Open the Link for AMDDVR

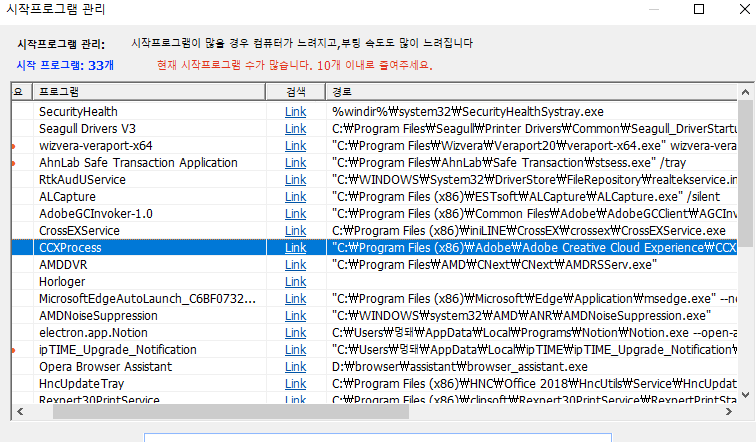point(295,265)
